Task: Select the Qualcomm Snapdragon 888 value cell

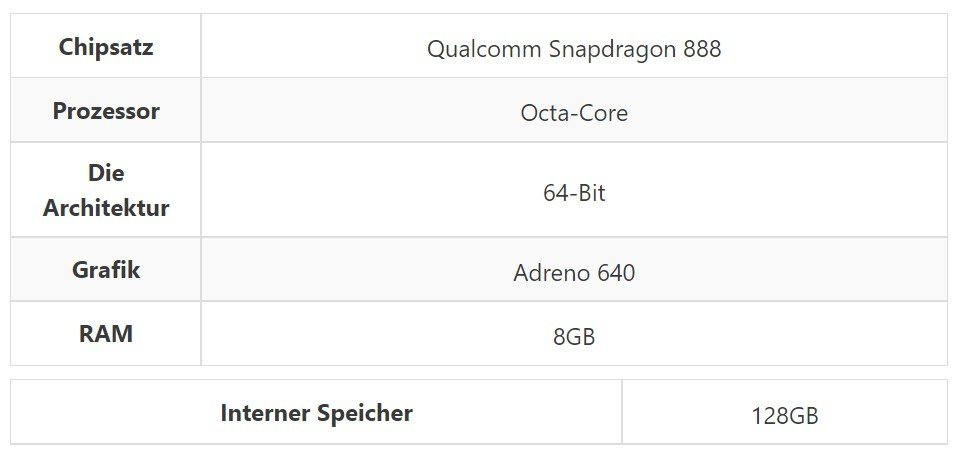Action: point(573,49)
